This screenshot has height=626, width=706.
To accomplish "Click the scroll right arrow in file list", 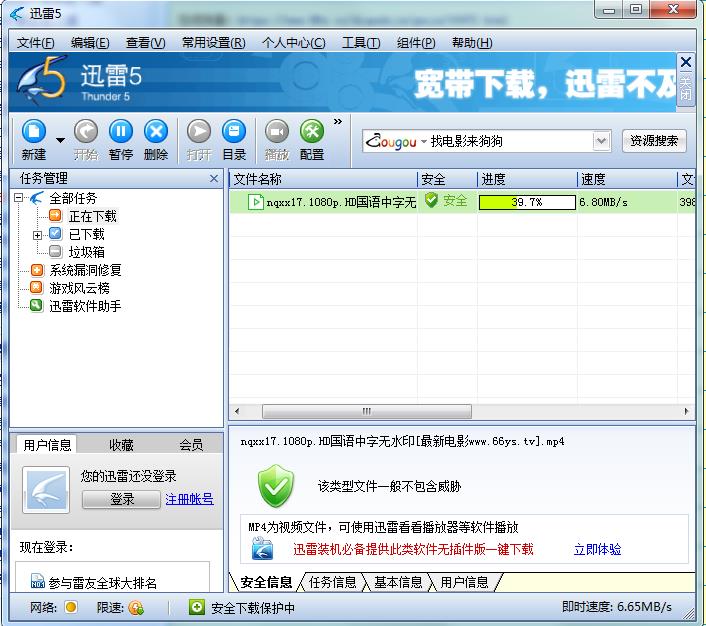I will click(x=686, y=411).
